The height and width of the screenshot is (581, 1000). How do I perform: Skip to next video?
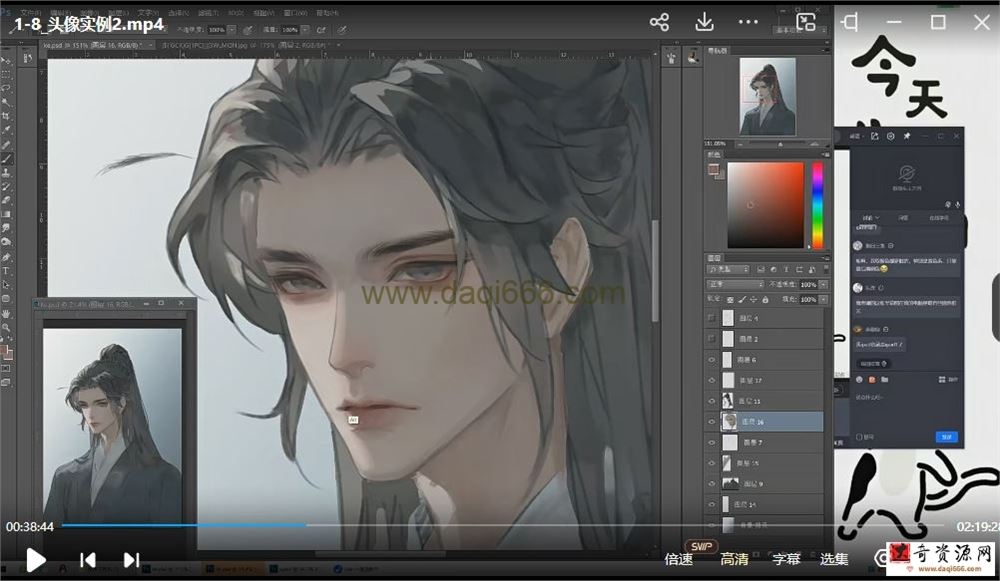click(131, 560)
